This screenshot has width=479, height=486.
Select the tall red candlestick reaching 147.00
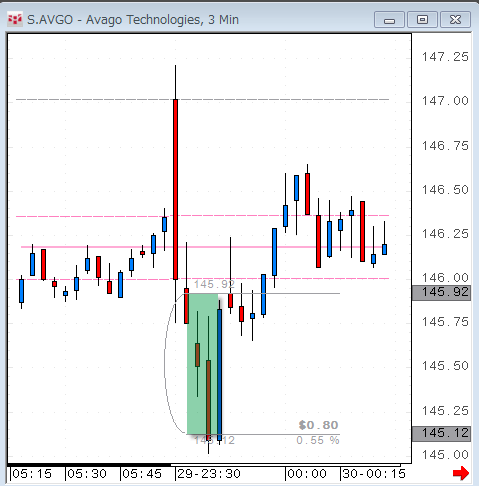click(175, 189)
